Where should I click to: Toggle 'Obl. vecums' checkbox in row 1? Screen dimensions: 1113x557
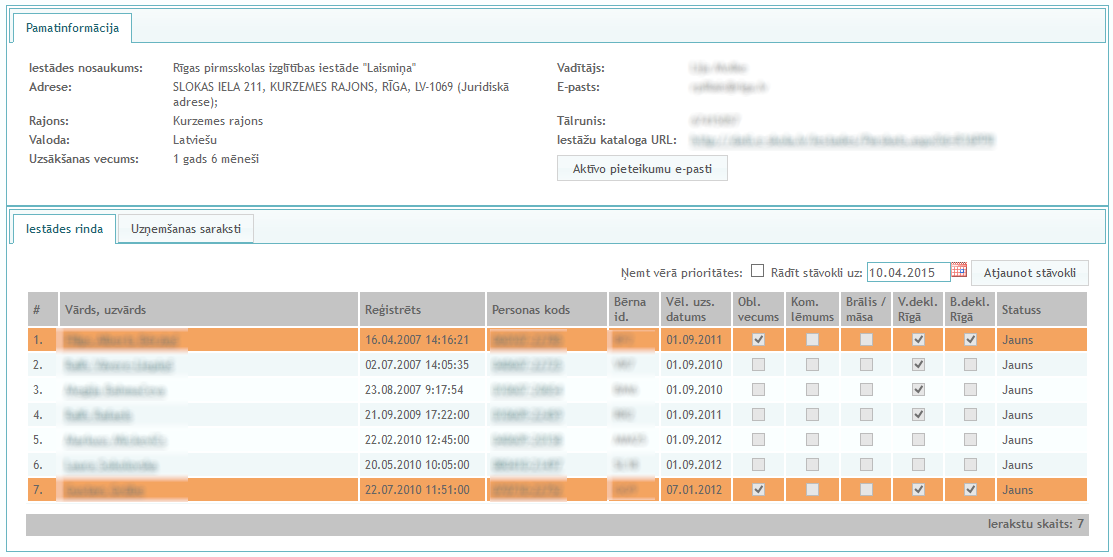(758, 340)
